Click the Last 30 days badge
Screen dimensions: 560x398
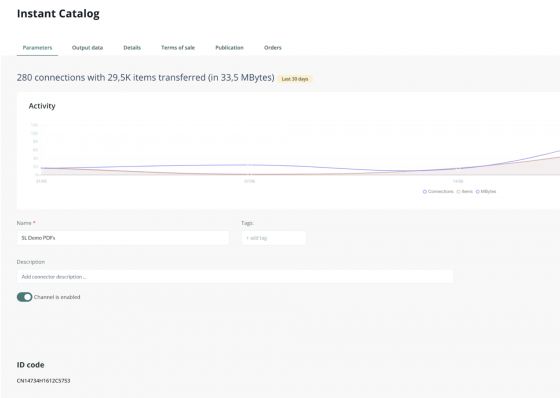[x=295, y=79]
